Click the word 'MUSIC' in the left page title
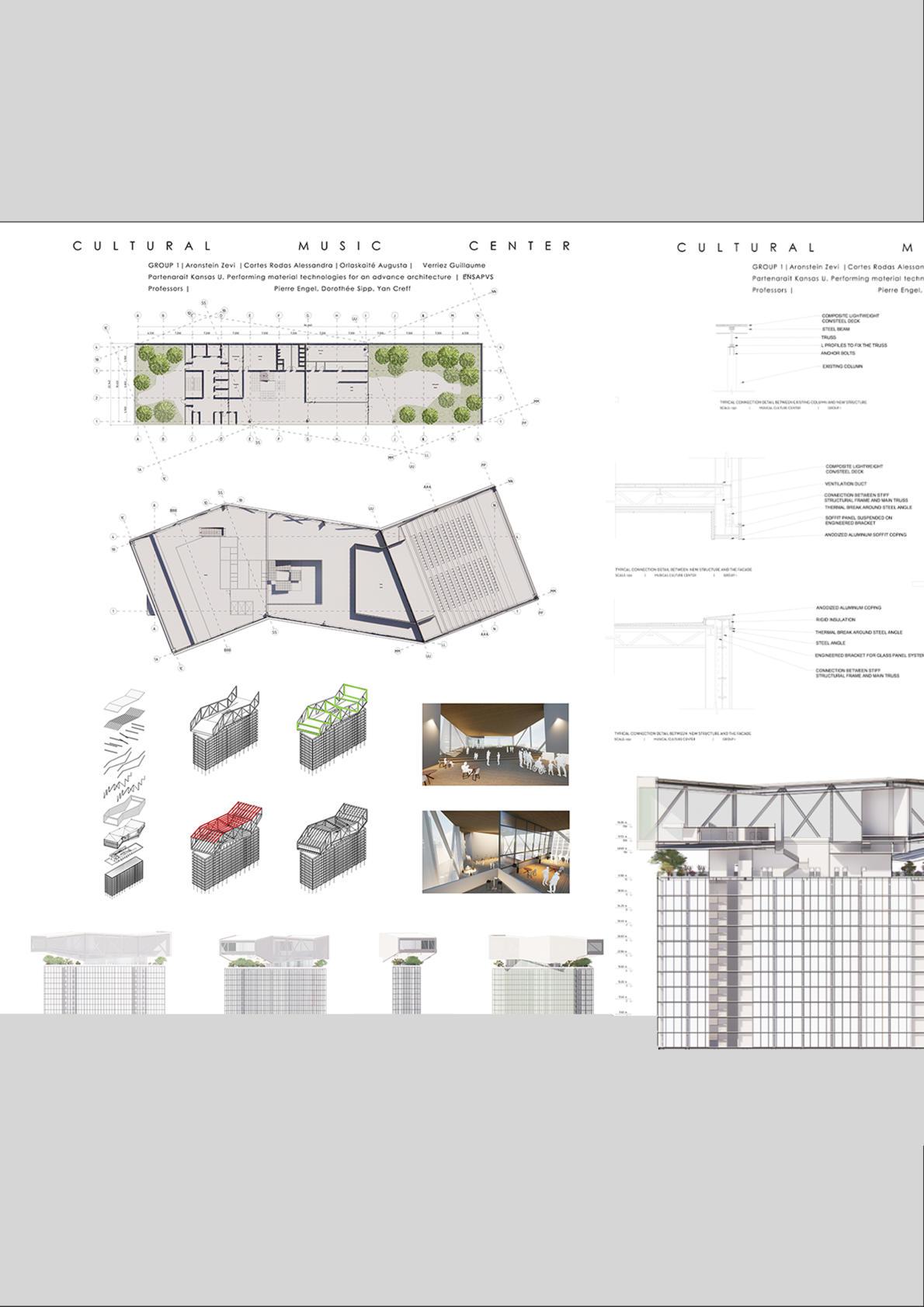The width and height of the screenshot is (924, 1307). pos(340,246)
